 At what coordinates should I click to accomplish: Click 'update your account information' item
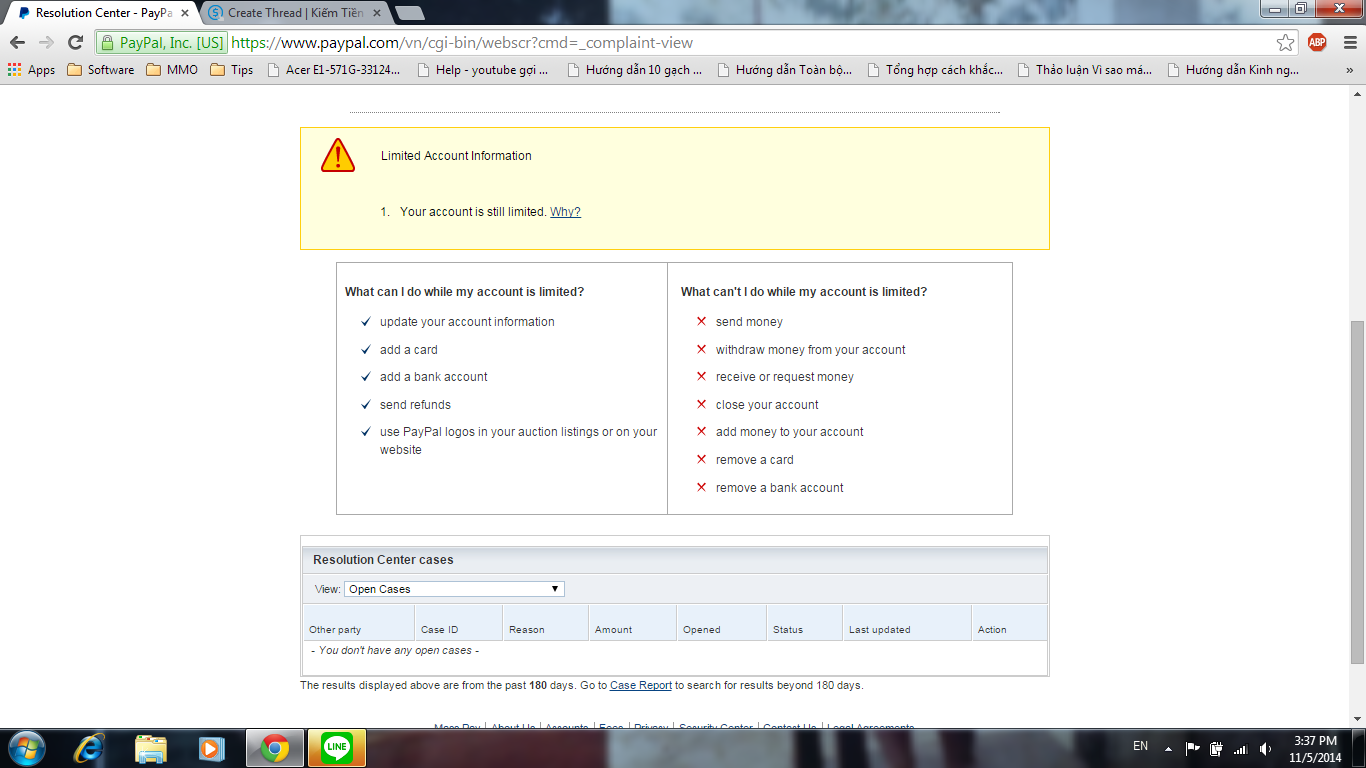pos(467,322)
